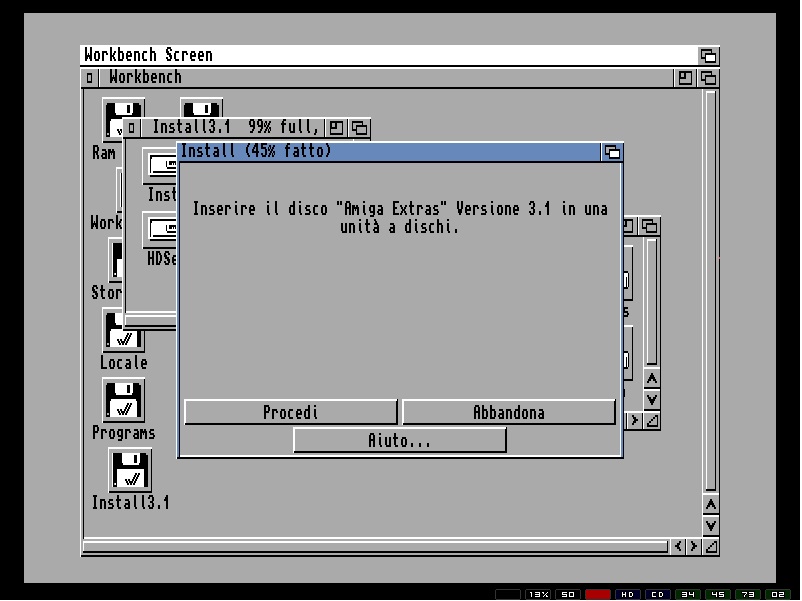This screenshot has height=601, width=802.
Task: Click the floppy drive indicator showing 73
Action: pyautogui.click(x=748, y=594)
